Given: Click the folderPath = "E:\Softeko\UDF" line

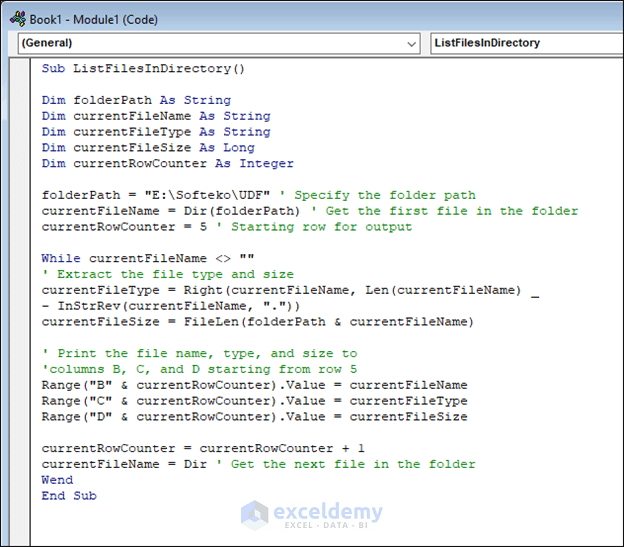Looking at the screenshot, I should pyautogui.click(x=259, y=195).
